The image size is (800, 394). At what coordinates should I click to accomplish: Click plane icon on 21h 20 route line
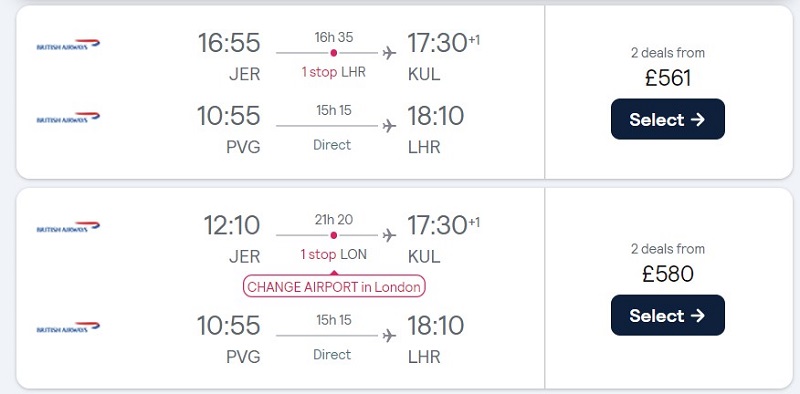389,235
